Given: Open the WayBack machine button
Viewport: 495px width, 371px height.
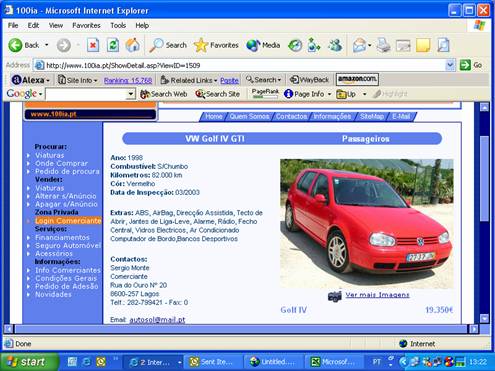Looking at the screenshot, I should click(x=309, y=80).
